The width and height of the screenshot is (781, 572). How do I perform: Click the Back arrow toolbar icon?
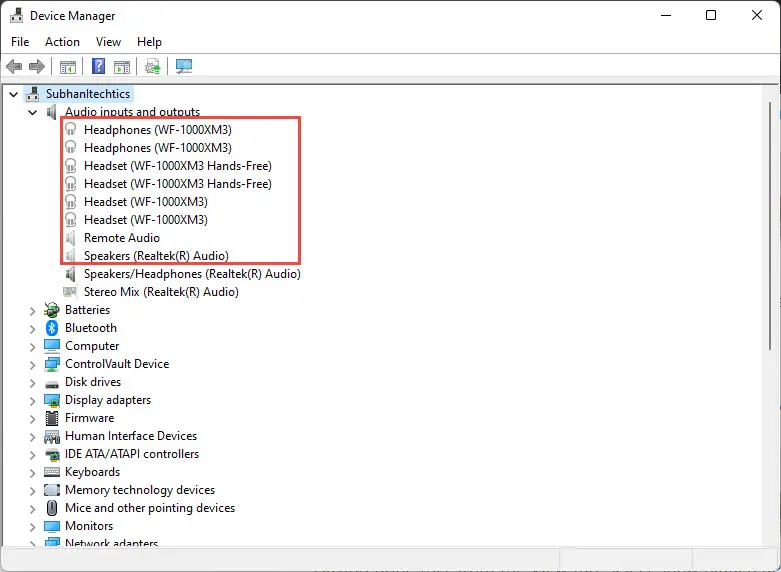[x=14, y=66]
